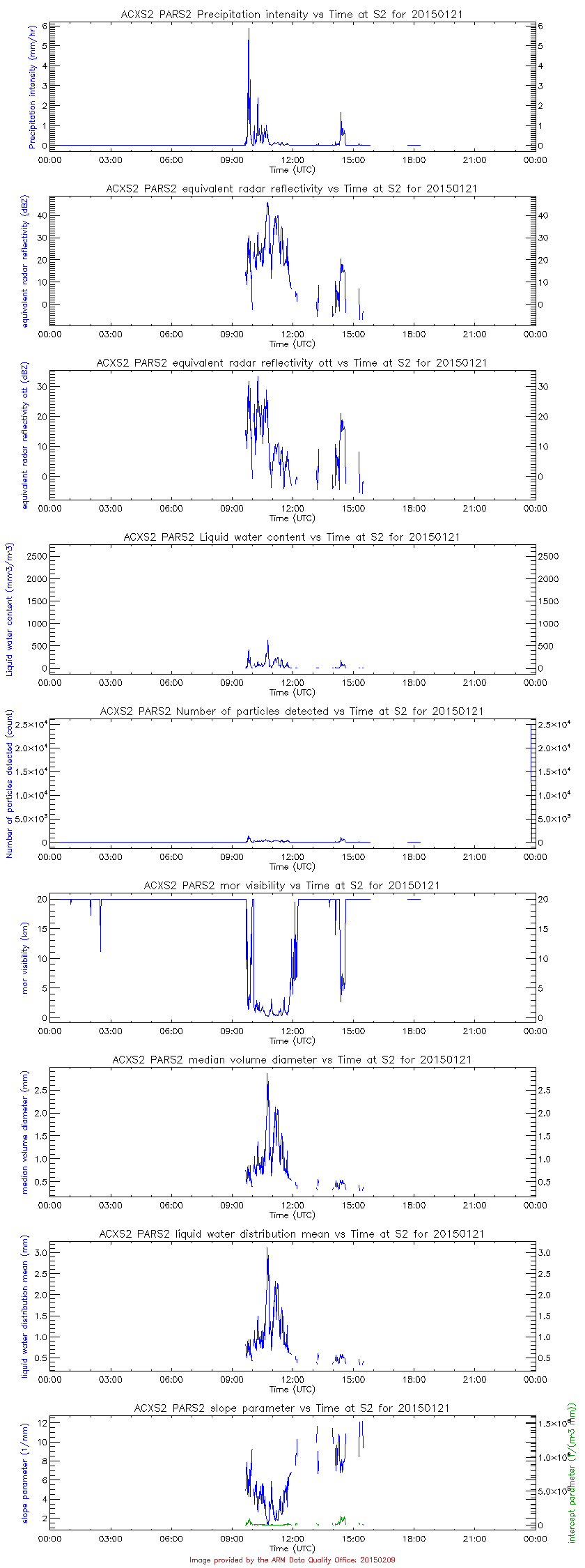Click the Liquid water content plot title
The width and height of the screenshot is (585, 1568).
pos(292,537)
